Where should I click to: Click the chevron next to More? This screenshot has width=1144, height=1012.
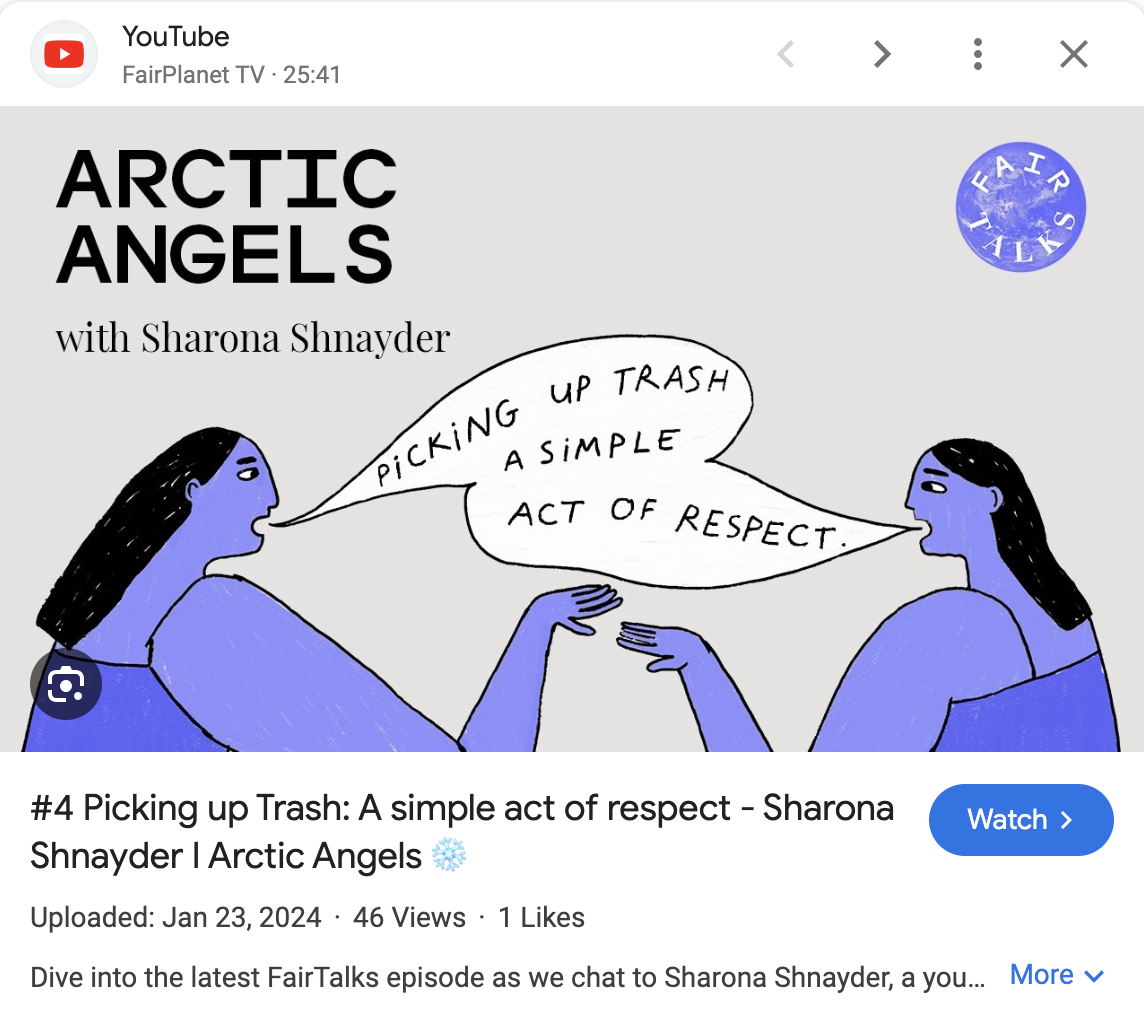(1094, 976)
